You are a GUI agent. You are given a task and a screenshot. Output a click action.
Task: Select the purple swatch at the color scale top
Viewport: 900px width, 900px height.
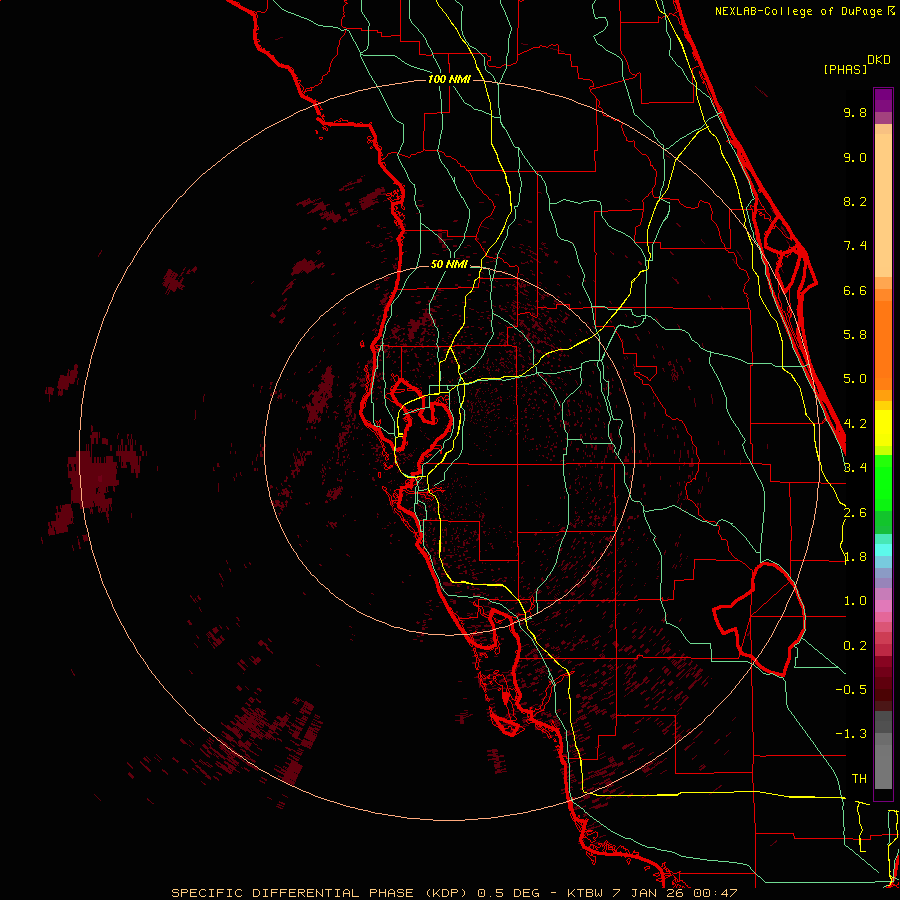pyautogui.click(x=883, y=100)
